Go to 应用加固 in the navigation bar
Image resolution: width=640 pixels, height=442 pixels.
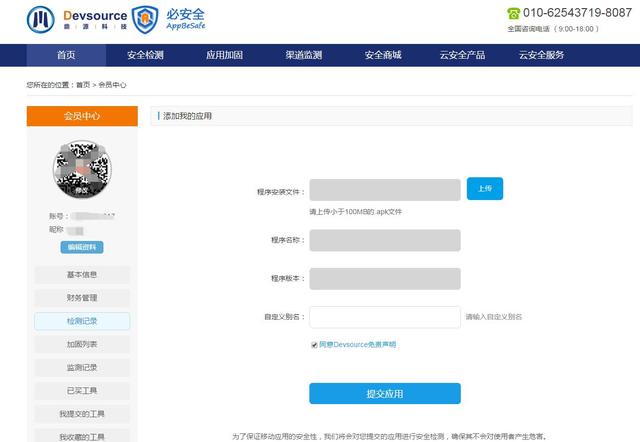[x=224, y=55]
